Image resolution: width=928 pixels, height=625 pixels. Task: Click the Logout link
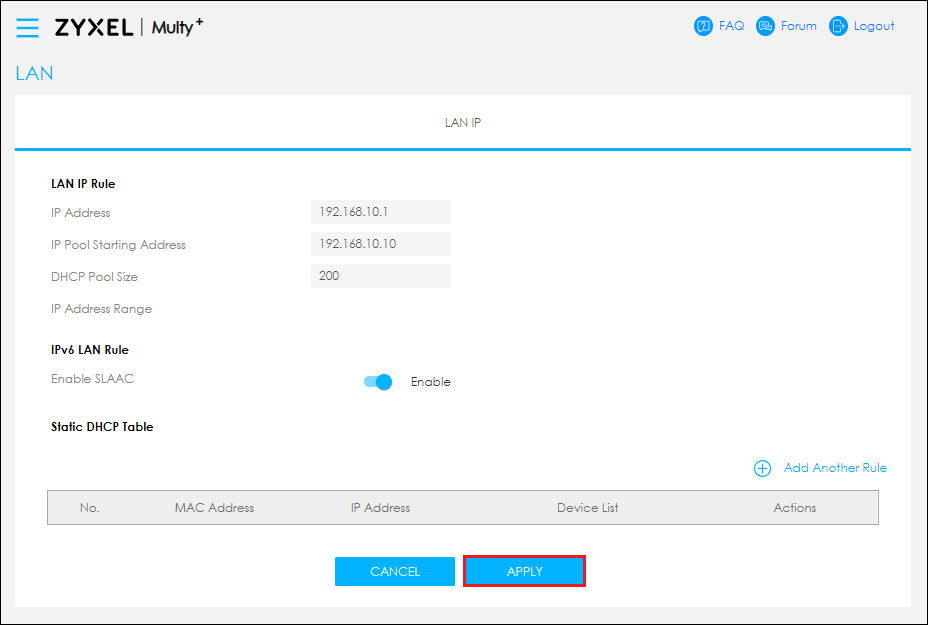[874, 26]
